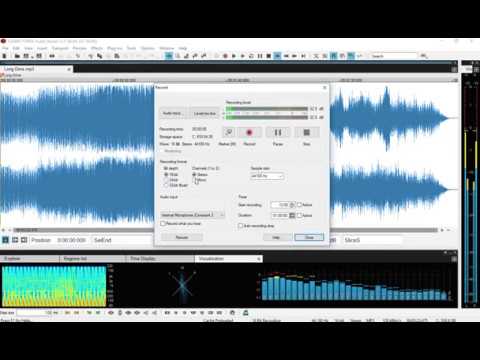Click the Stop icon in the main transport toolbar

[269, 56]
